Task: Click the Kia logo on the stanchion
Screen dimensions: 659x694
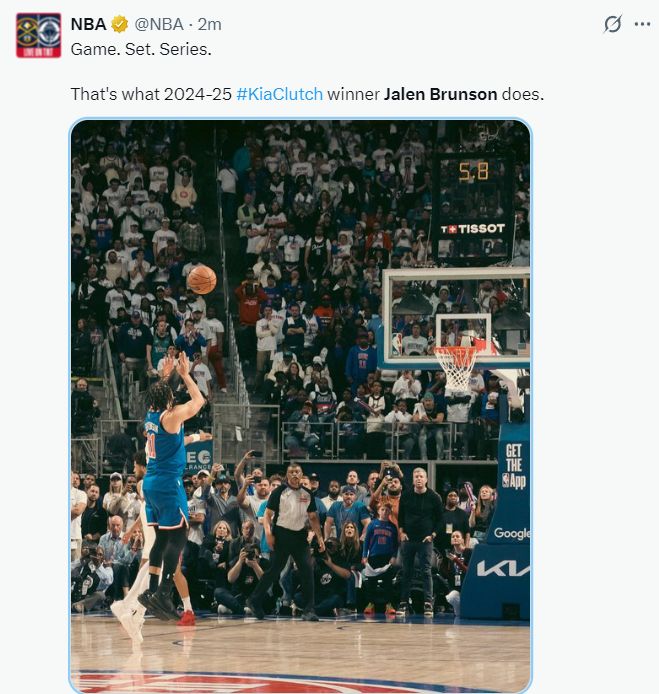Action: 503,569
